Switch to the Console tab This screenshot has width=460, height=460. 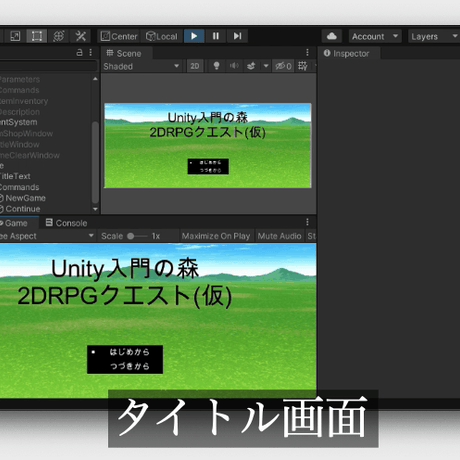click(67, 223)
